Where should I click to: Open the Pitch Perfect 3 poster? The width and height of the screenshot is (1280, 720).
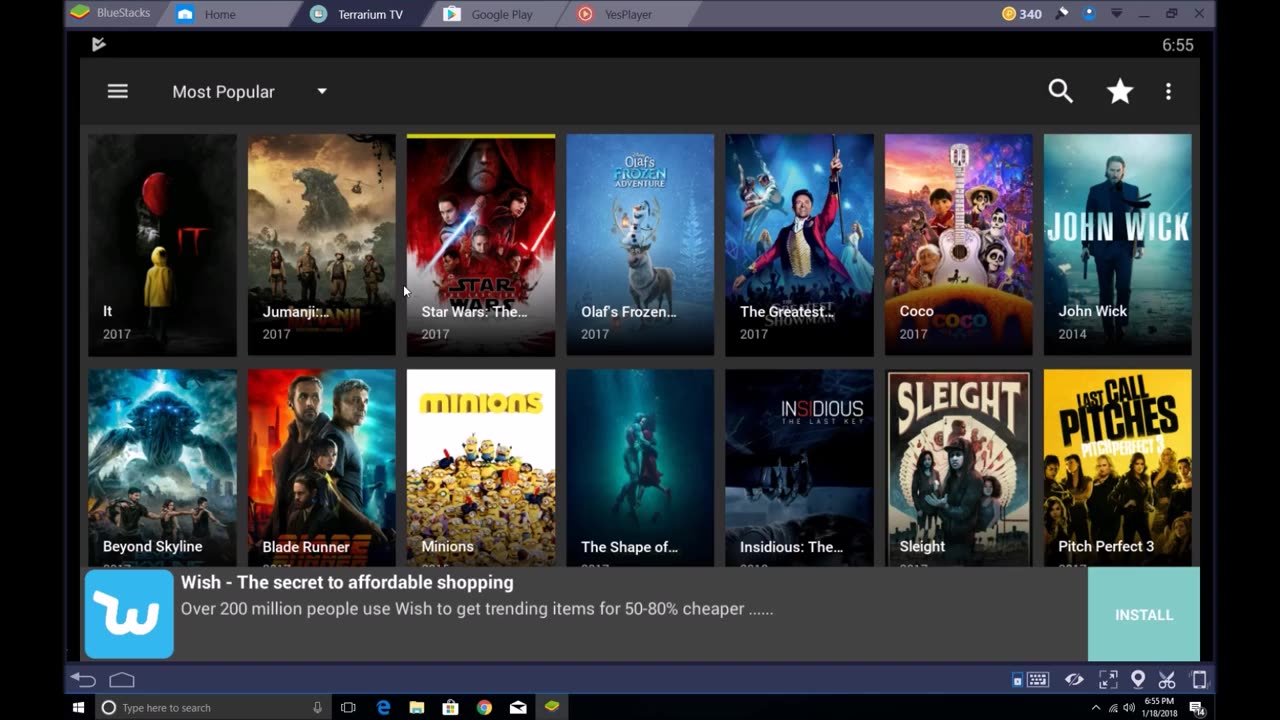click(x=1118, y=468)
